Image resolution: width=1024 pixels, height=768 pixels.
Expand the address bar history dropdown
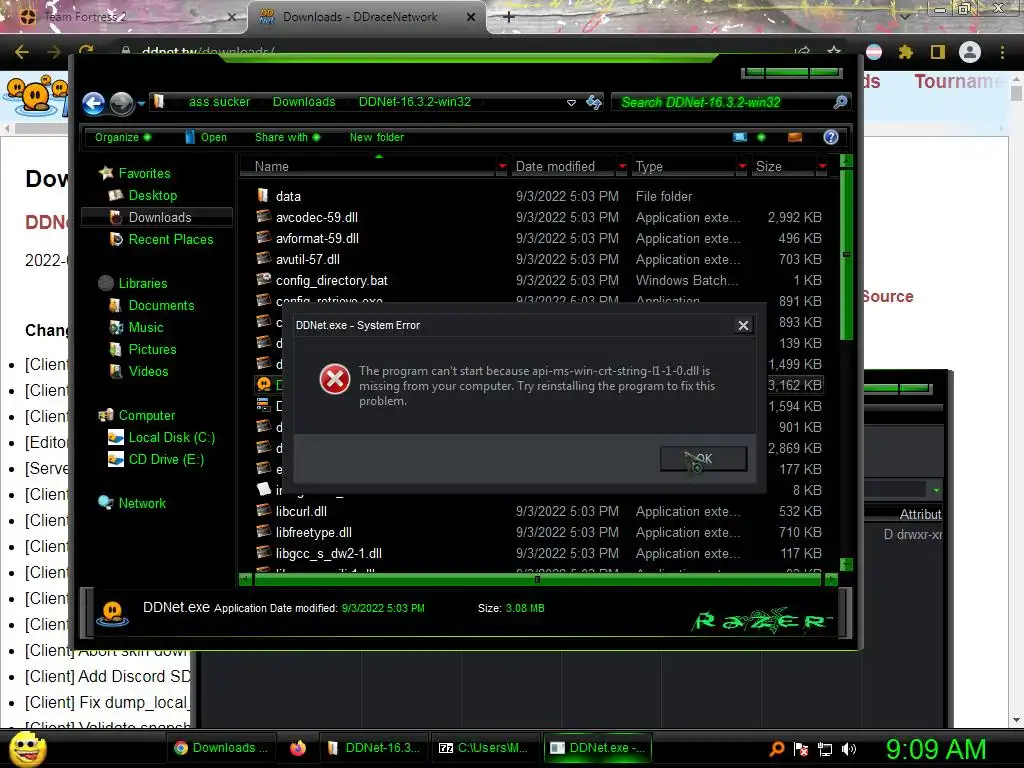(571, 103)
